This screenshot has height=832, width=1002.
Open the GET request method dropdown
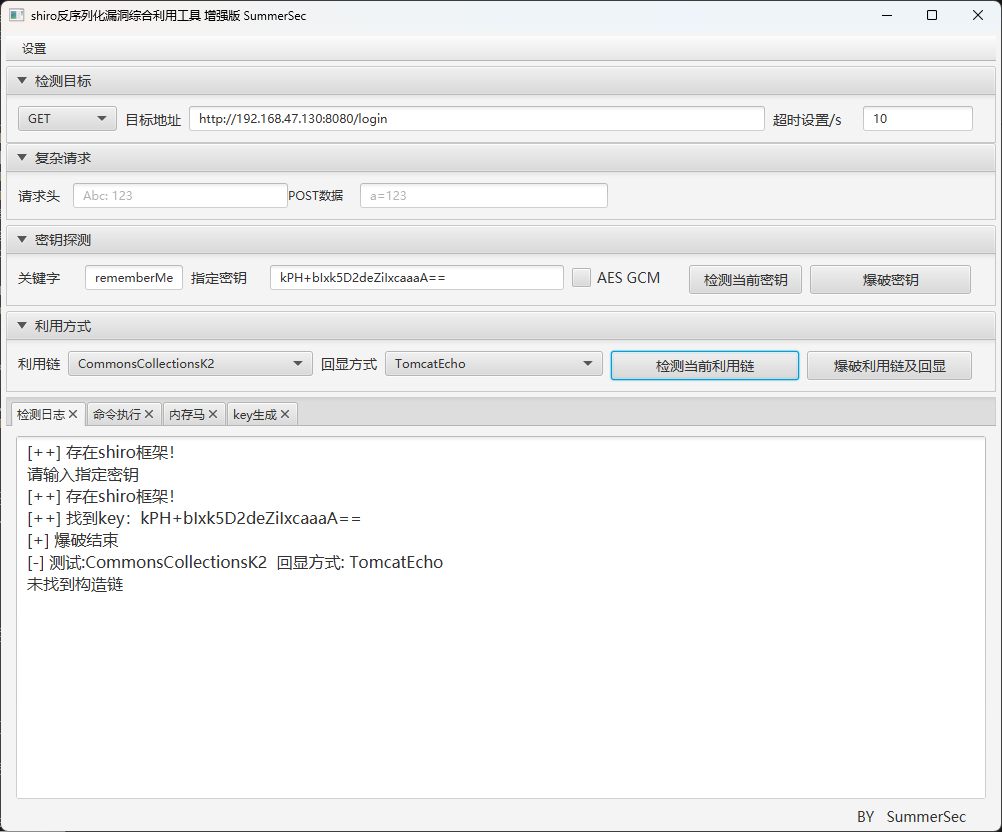(67, 119)
